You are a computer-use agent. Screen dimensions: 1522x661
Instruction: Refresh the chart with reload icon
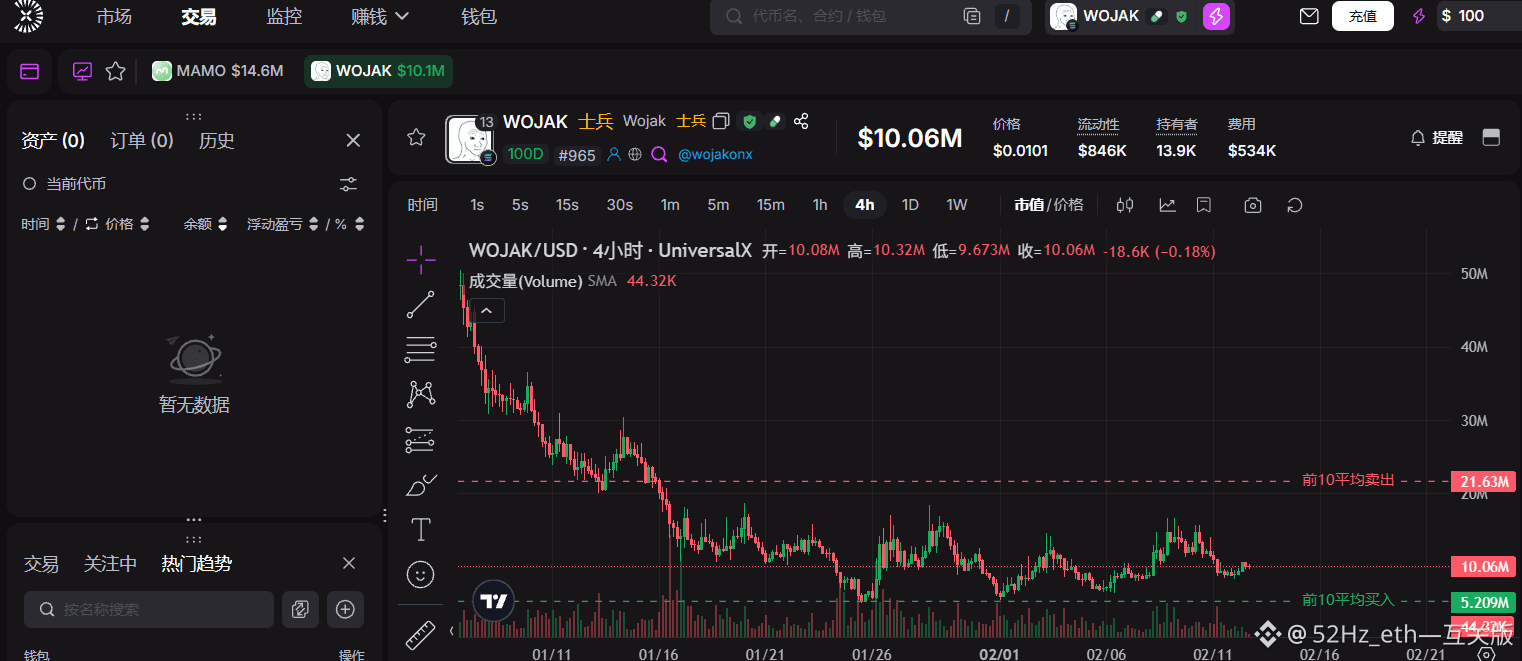[1294, 205]
